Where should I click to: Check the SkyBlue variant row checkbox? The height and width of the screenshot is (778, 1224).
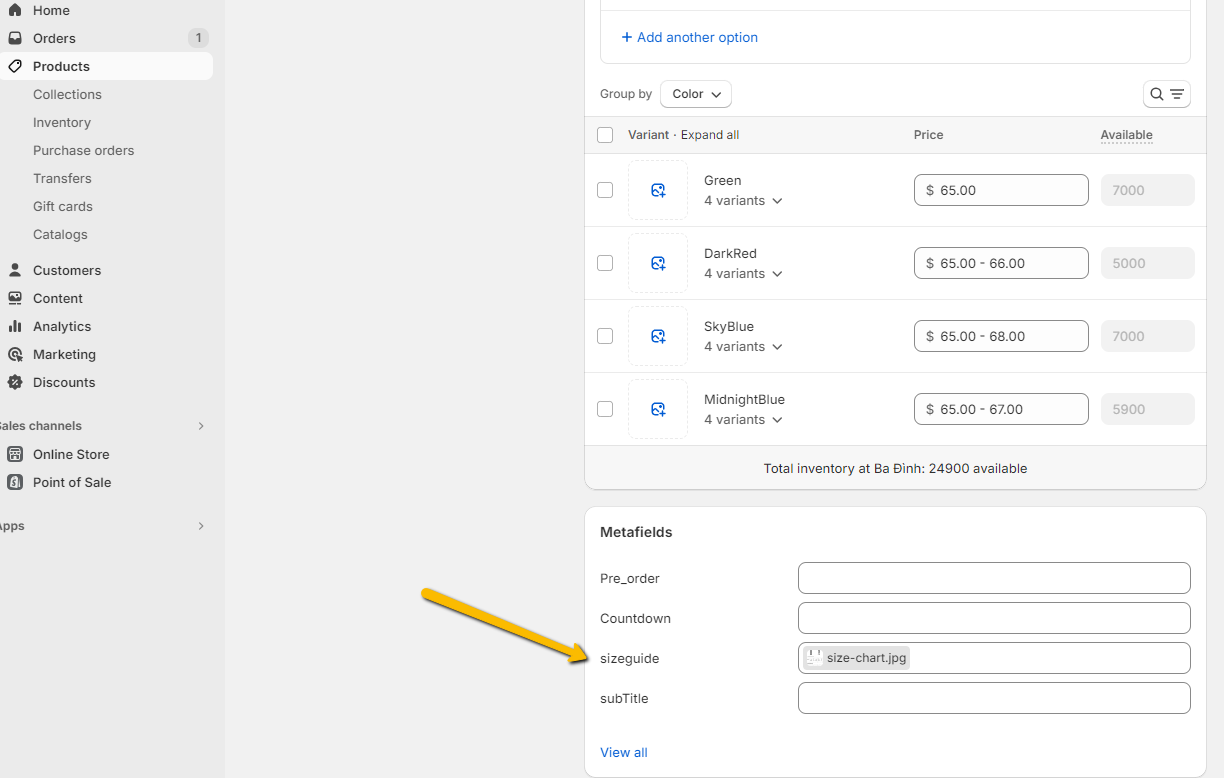click(x=605, y=336)
